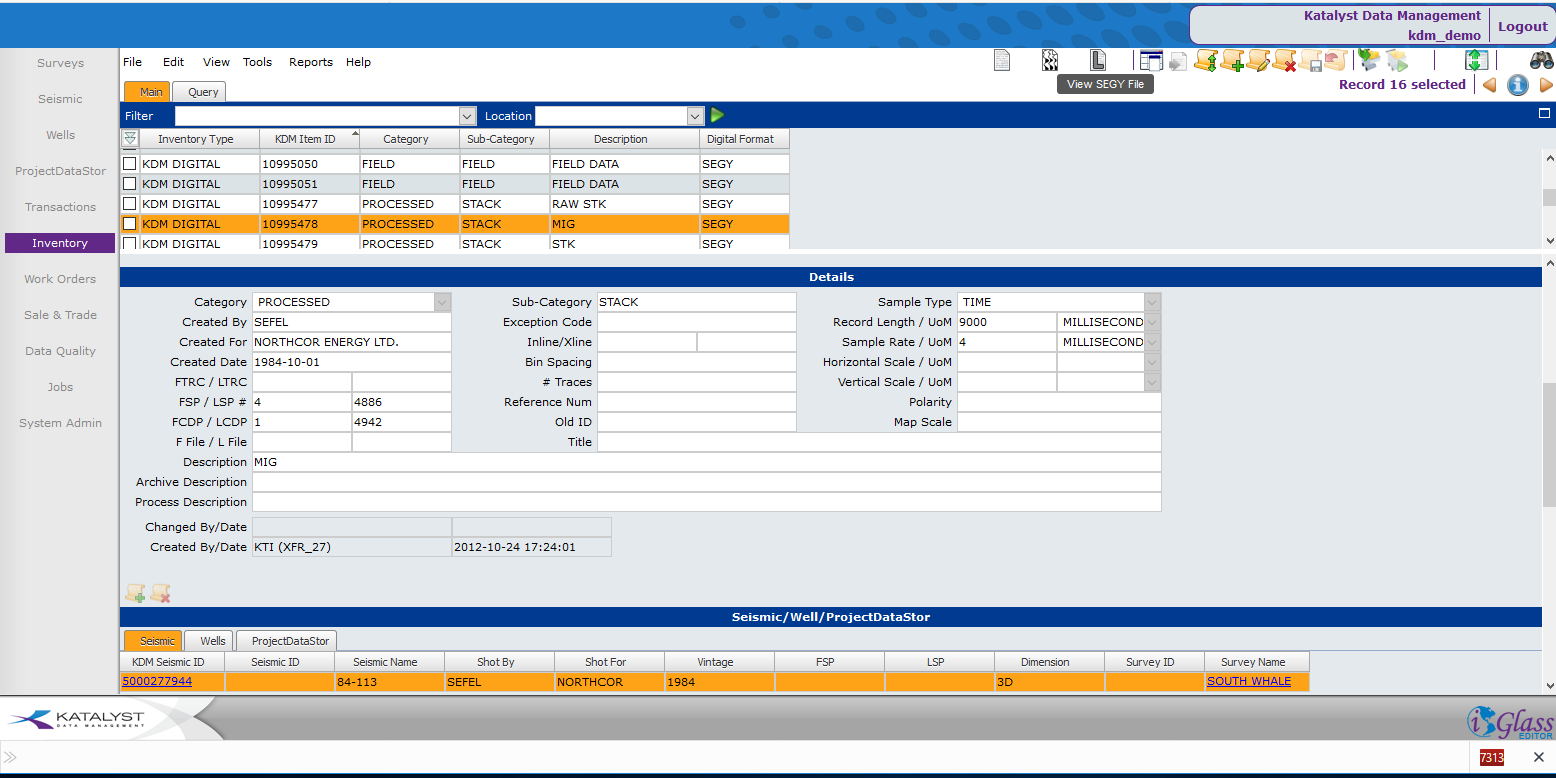Switch to the Wells tab
The width and height of the screenshot is (1556, 778).
[x=210, y=641]
